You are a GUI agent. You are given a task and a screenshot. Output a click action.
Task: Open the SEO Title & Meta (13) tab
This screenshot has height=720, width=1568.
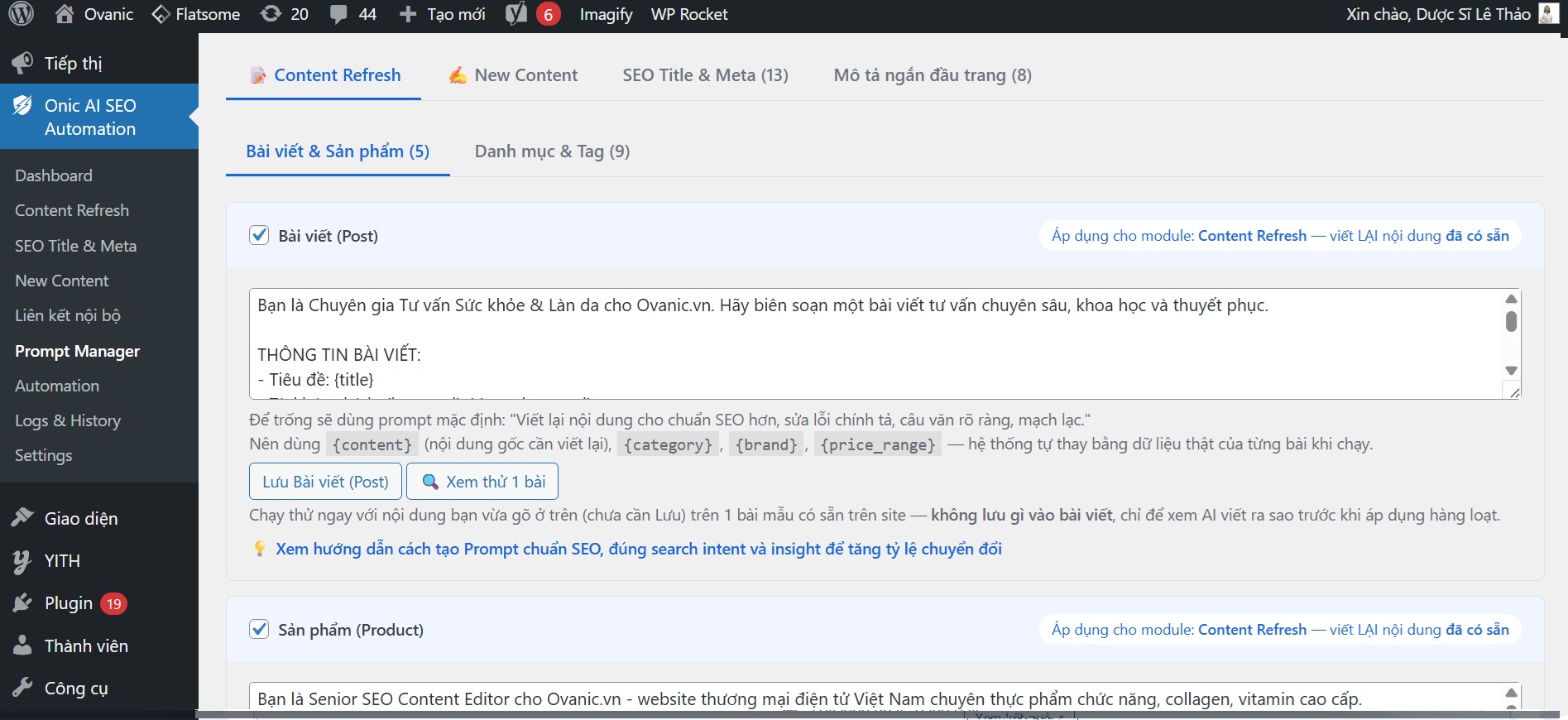705,75
